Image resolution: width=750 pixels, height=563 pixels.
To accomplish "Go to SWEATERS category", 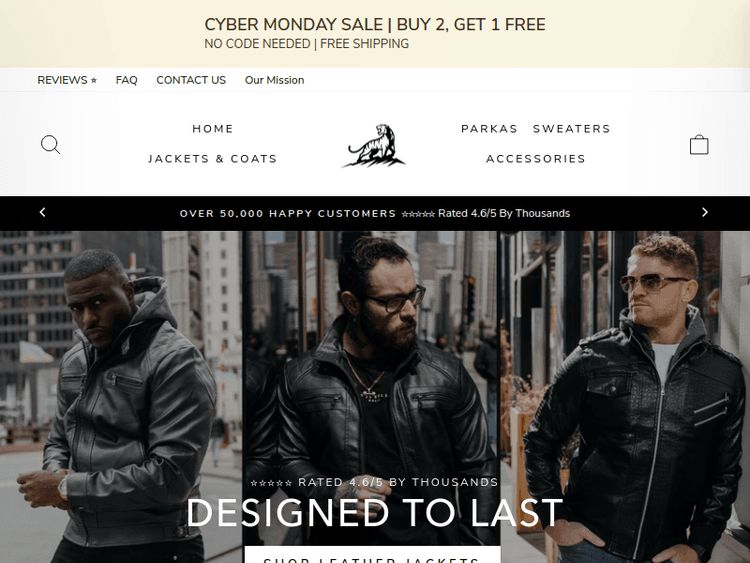I will (572, 129).
